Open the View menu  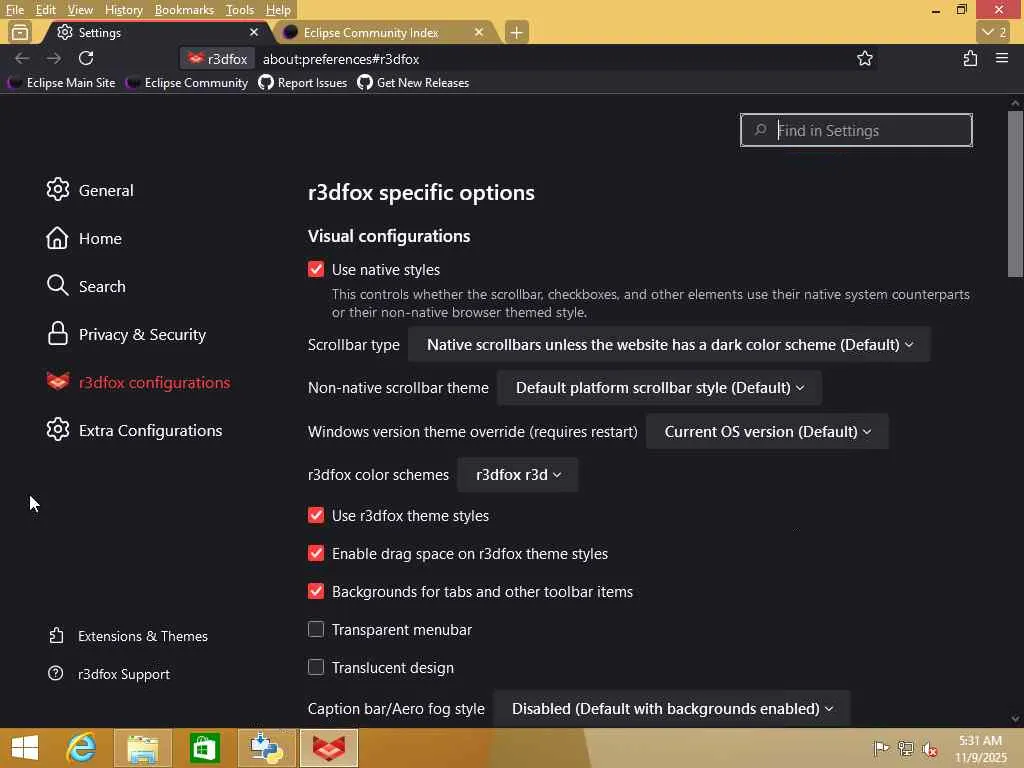[80, 10]
